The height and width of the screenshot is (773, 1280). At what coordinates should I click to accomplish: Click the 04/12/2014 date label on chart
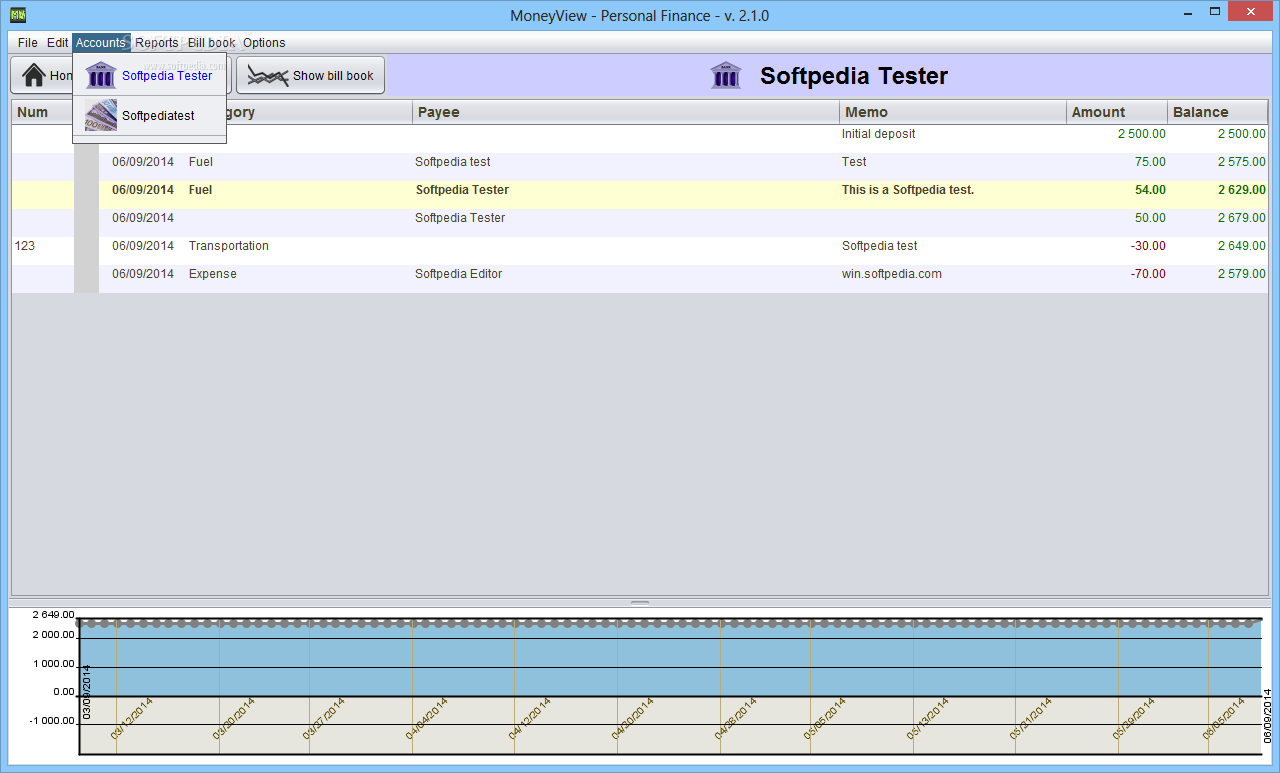(529, 718)
